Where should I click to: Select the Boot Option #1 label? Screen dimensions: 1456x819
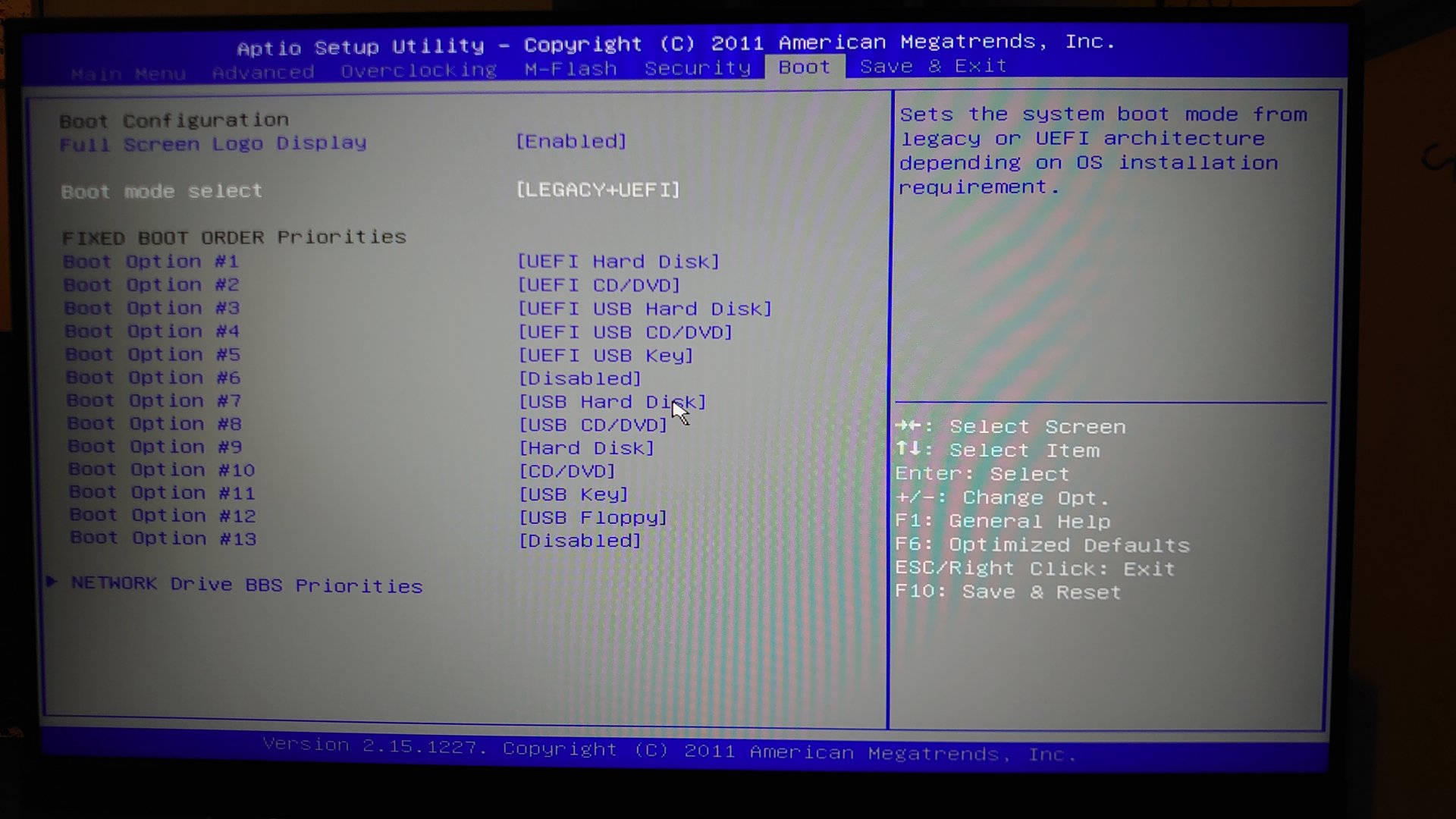tap(150, 262)
